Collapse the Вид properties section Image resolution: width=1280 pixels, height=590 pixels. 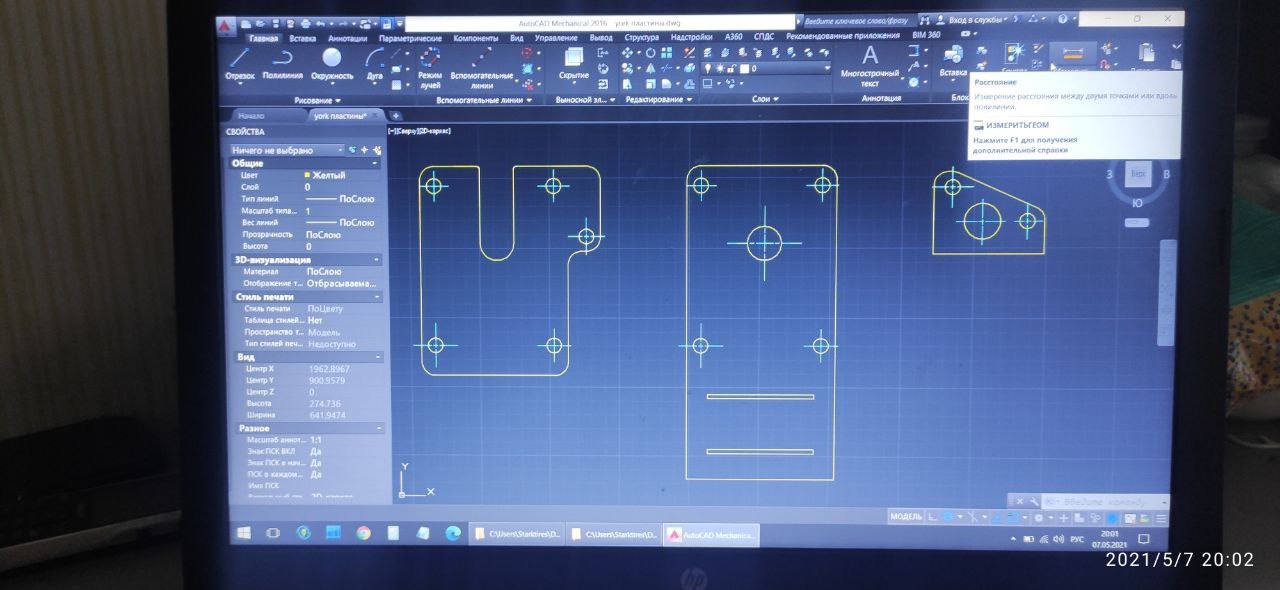coord(378,357)
